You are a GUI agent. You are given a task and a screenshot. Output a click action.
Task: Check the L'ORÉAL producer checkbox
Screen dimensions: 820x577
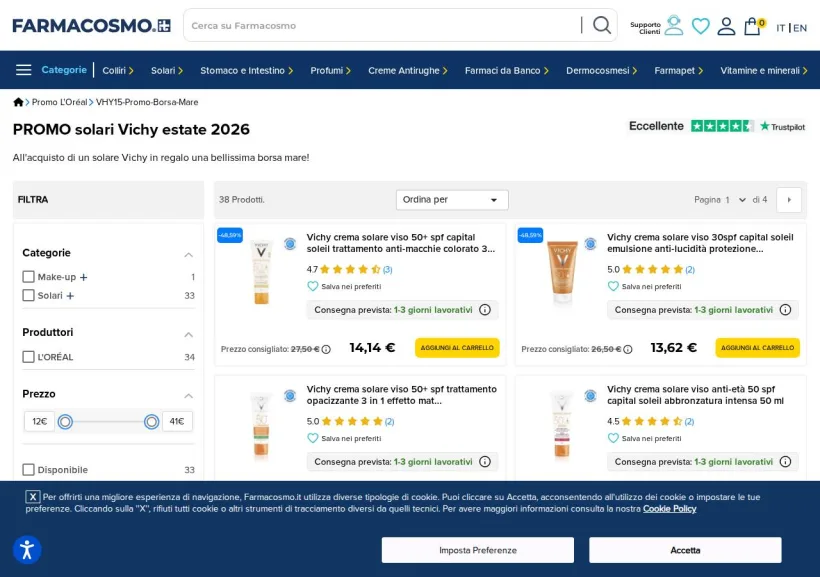point(29,357)
